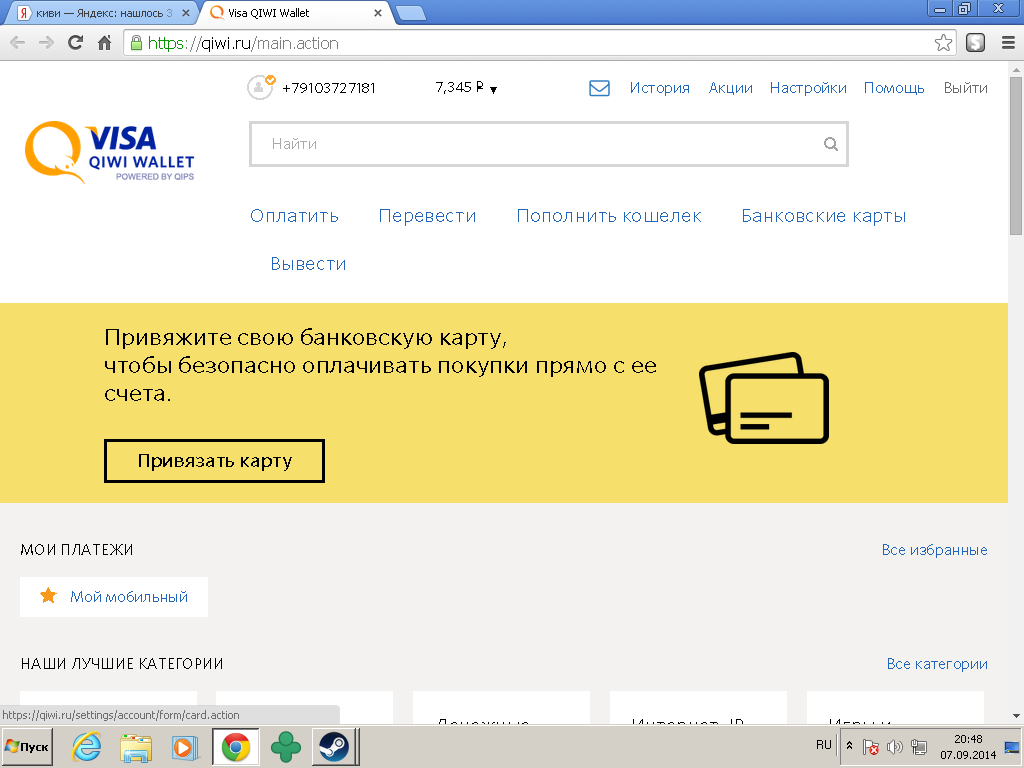Open the Помощь help link

click(x=894, y=88)
